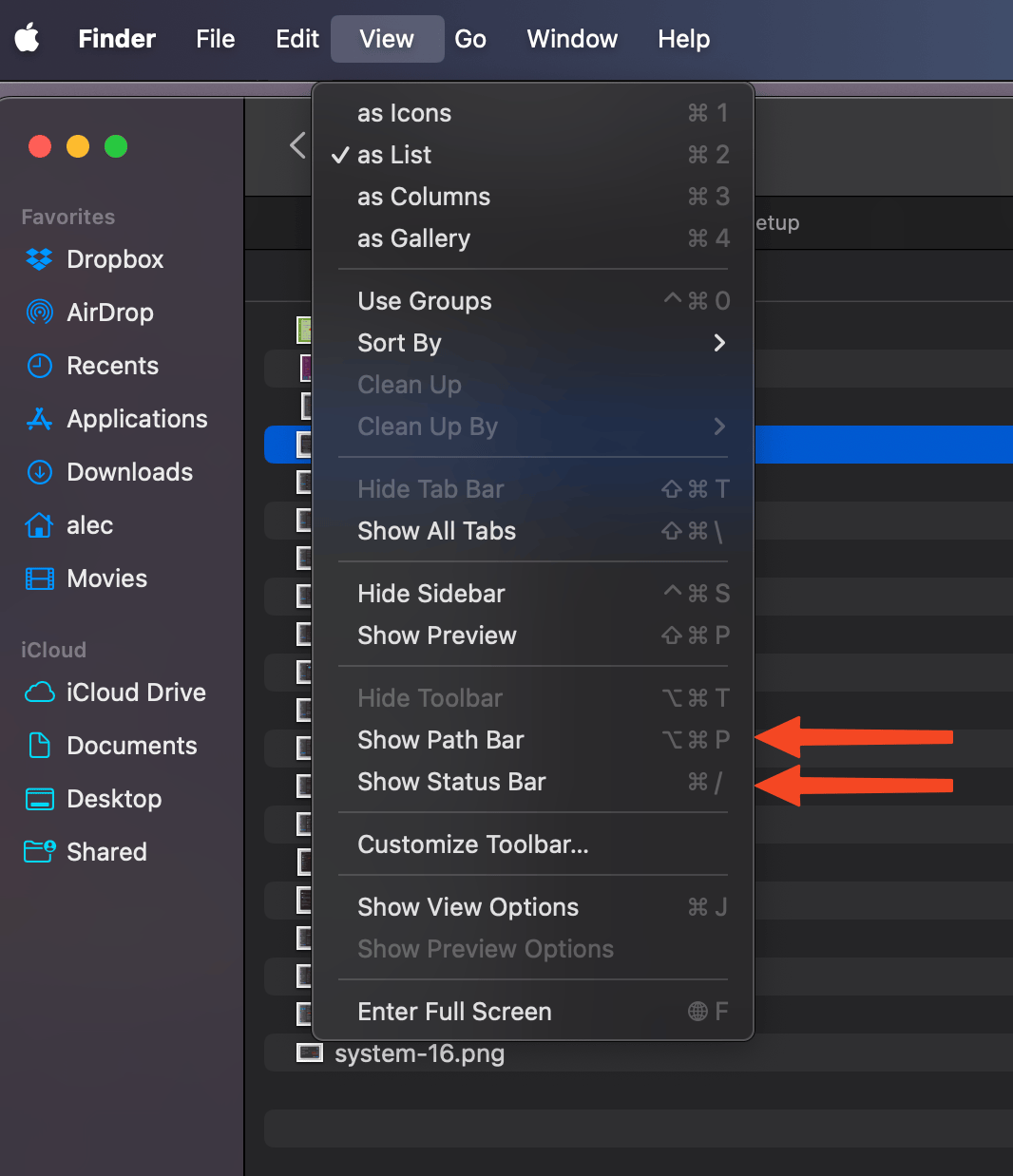
Task: Click Enter Full Screen
Action: point(454,1012)
